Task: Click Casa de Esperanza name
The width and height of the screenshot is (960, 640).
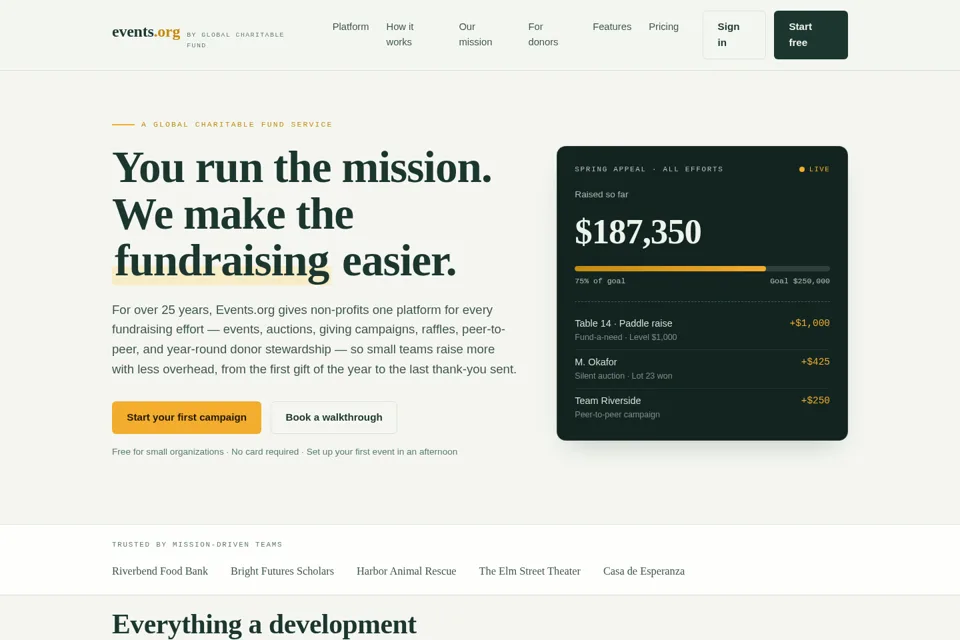Action: click(x=644, y=571)
